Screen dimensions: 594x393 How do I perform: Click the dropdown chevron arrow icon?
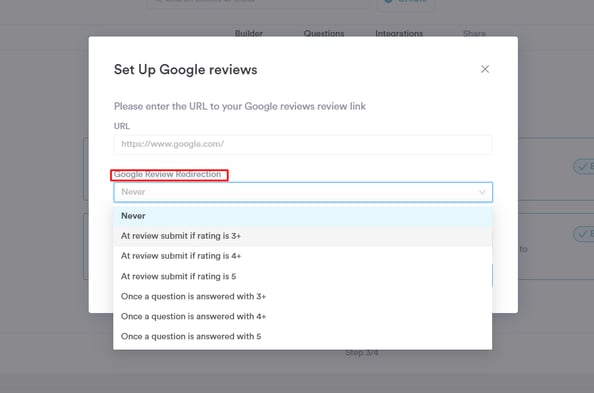coord(482,192)
